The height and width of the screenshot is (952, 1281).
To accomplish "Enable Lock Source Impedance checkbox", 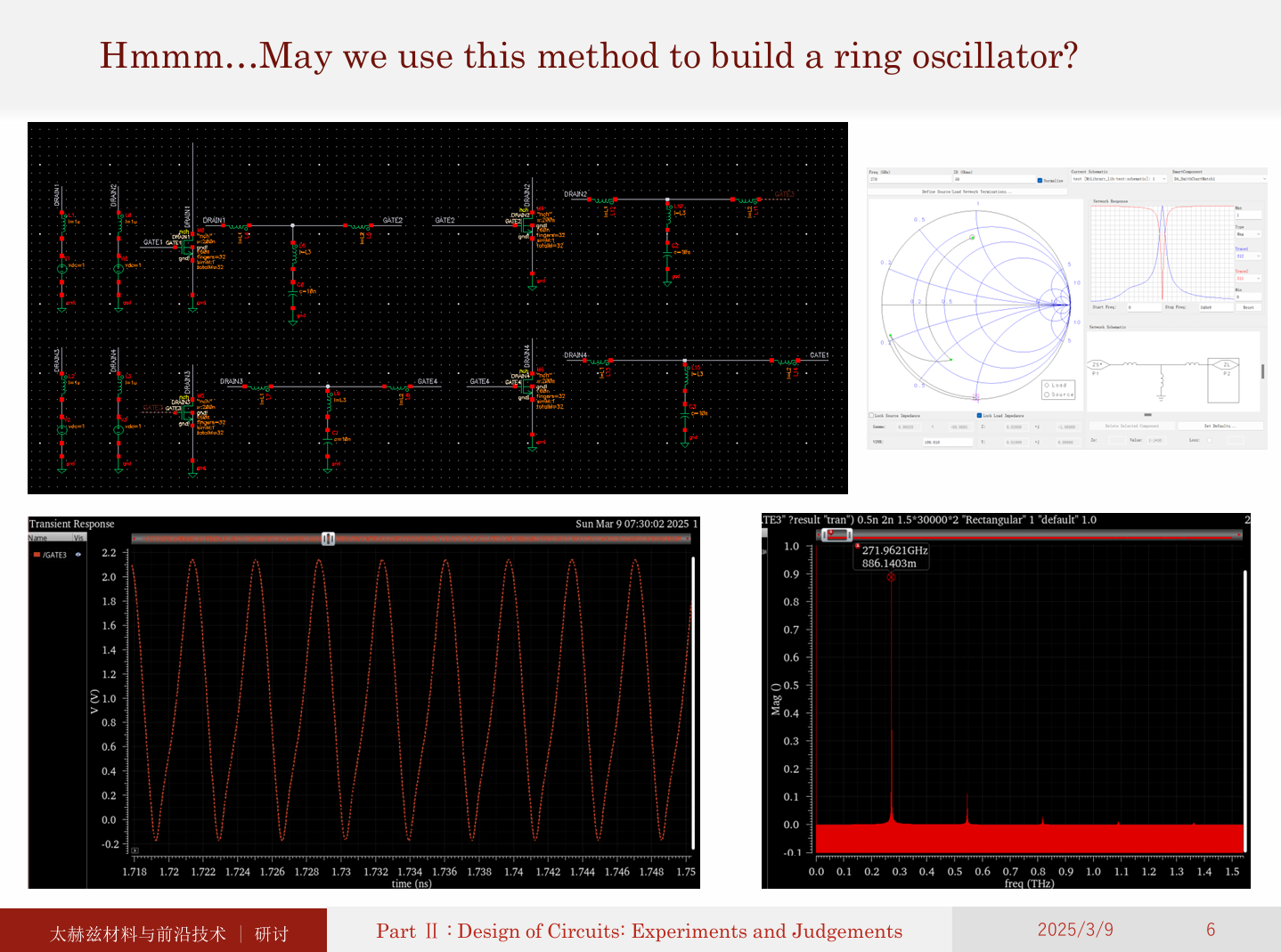I will click(871, 415).
